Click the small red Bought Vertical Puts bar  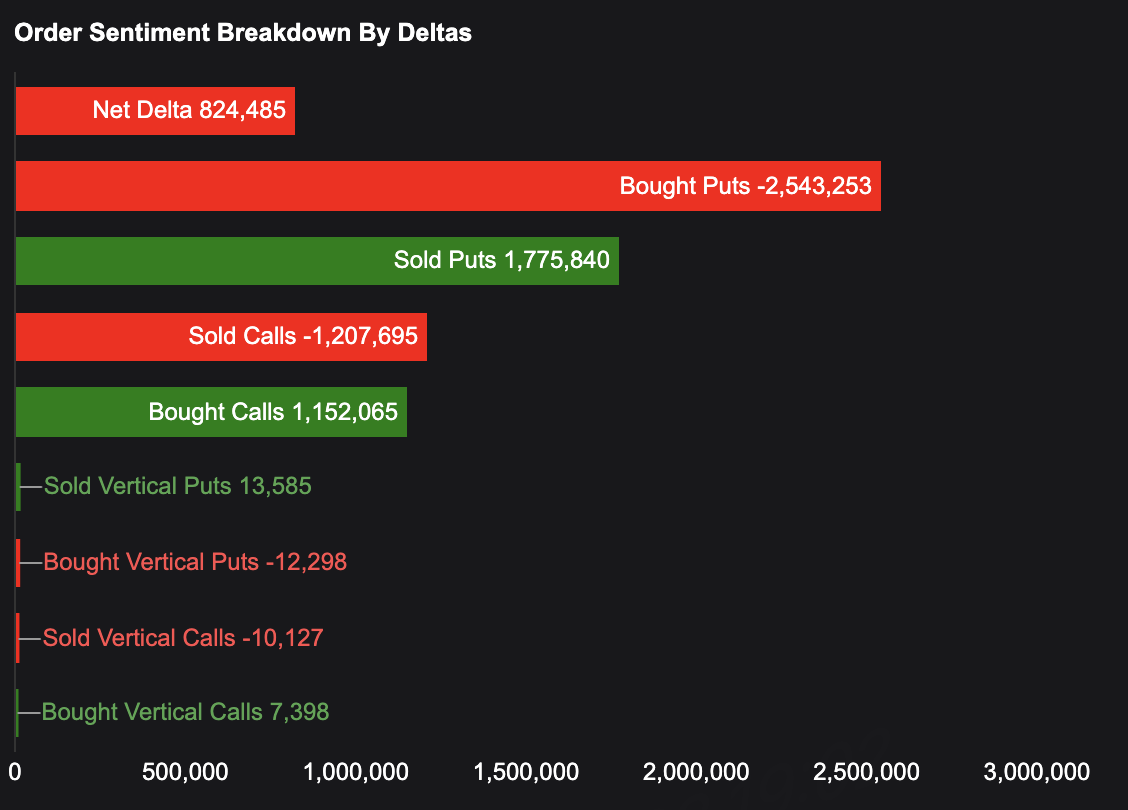pos(18,562)
